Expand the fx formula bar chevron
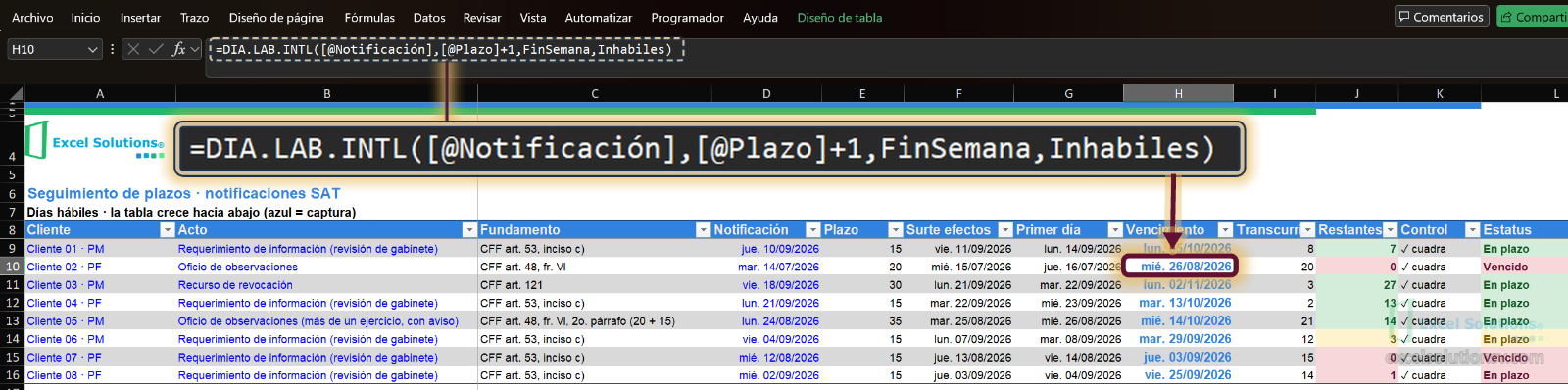 pyautogui.click(x=195, y=49)
